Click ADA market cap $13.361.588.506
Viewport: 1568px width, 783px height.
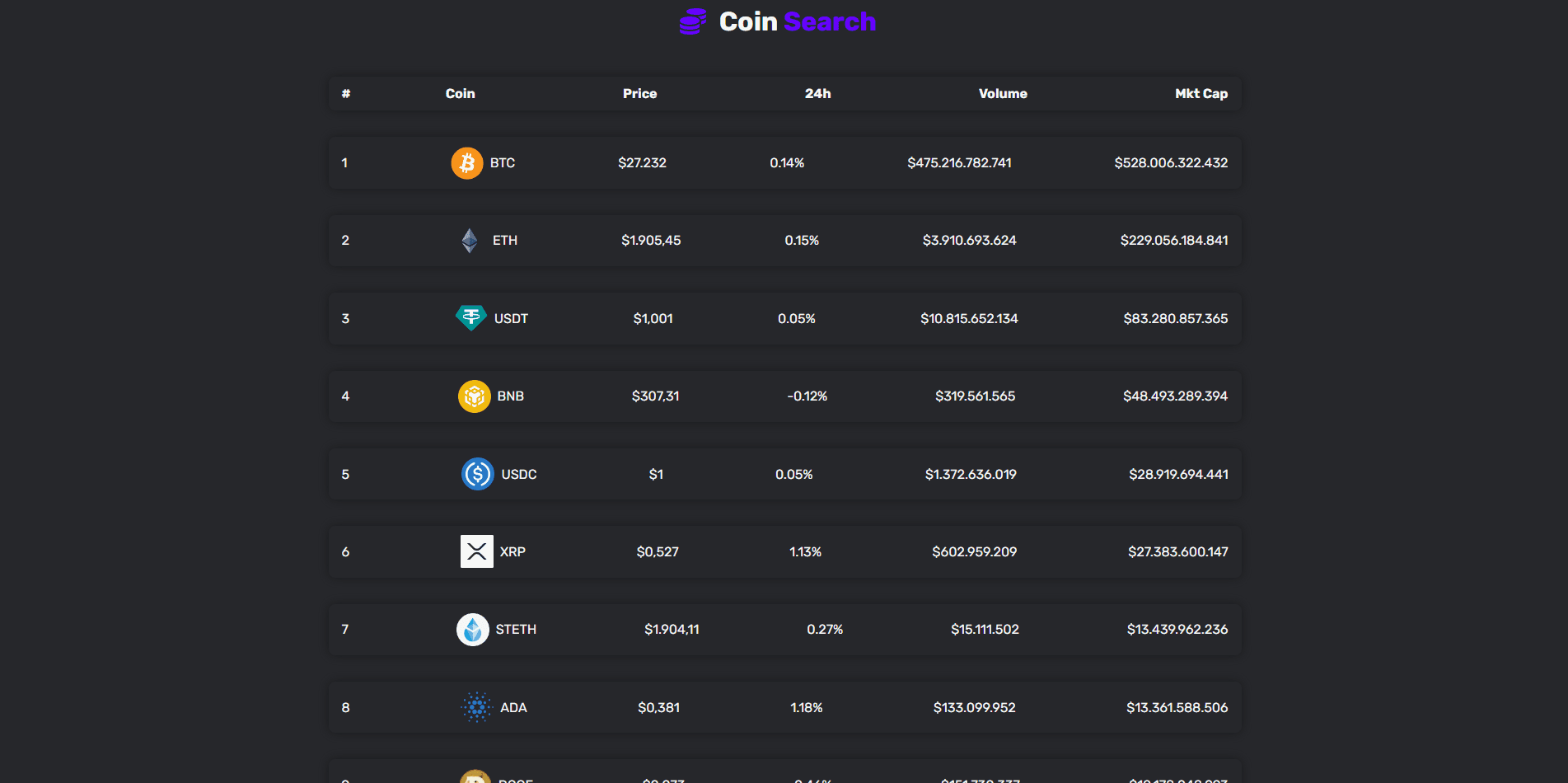tap(1177, 708)
